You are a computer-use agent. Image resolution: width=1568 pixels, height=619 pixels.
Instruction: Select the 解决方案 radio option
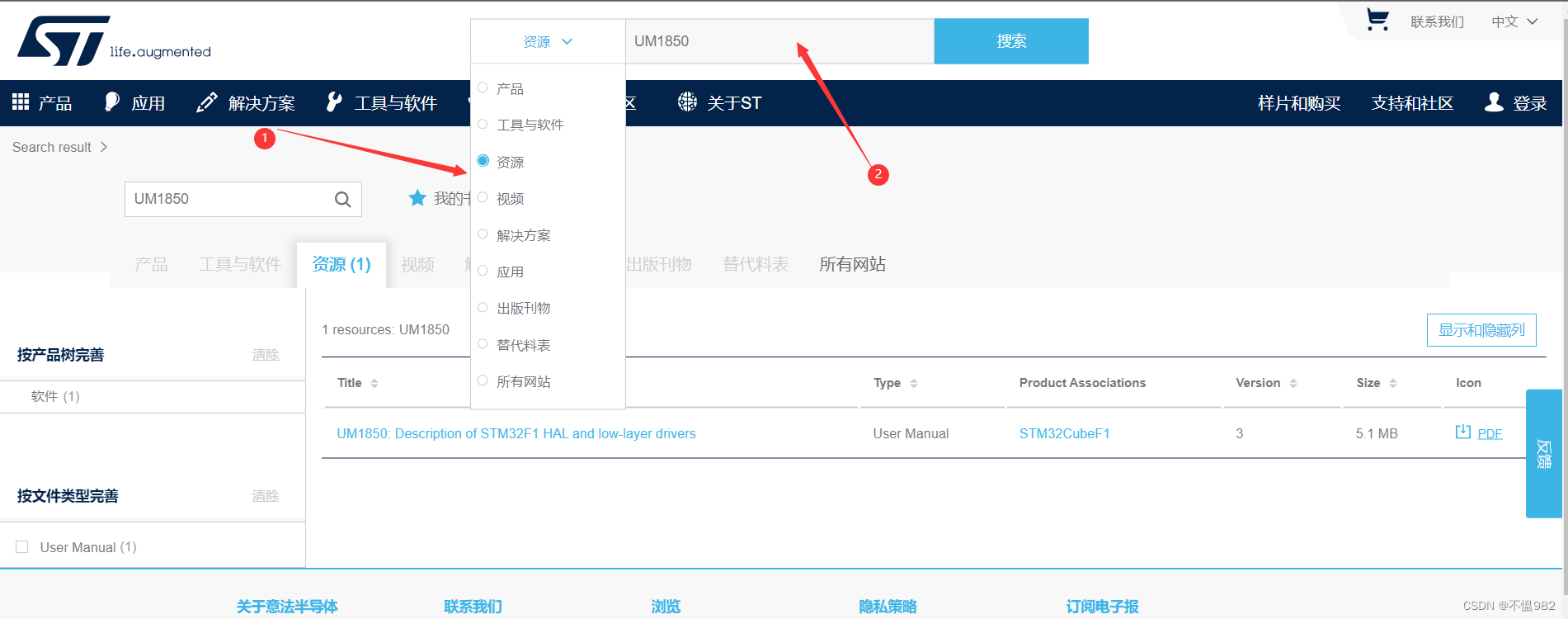point(483,234)
